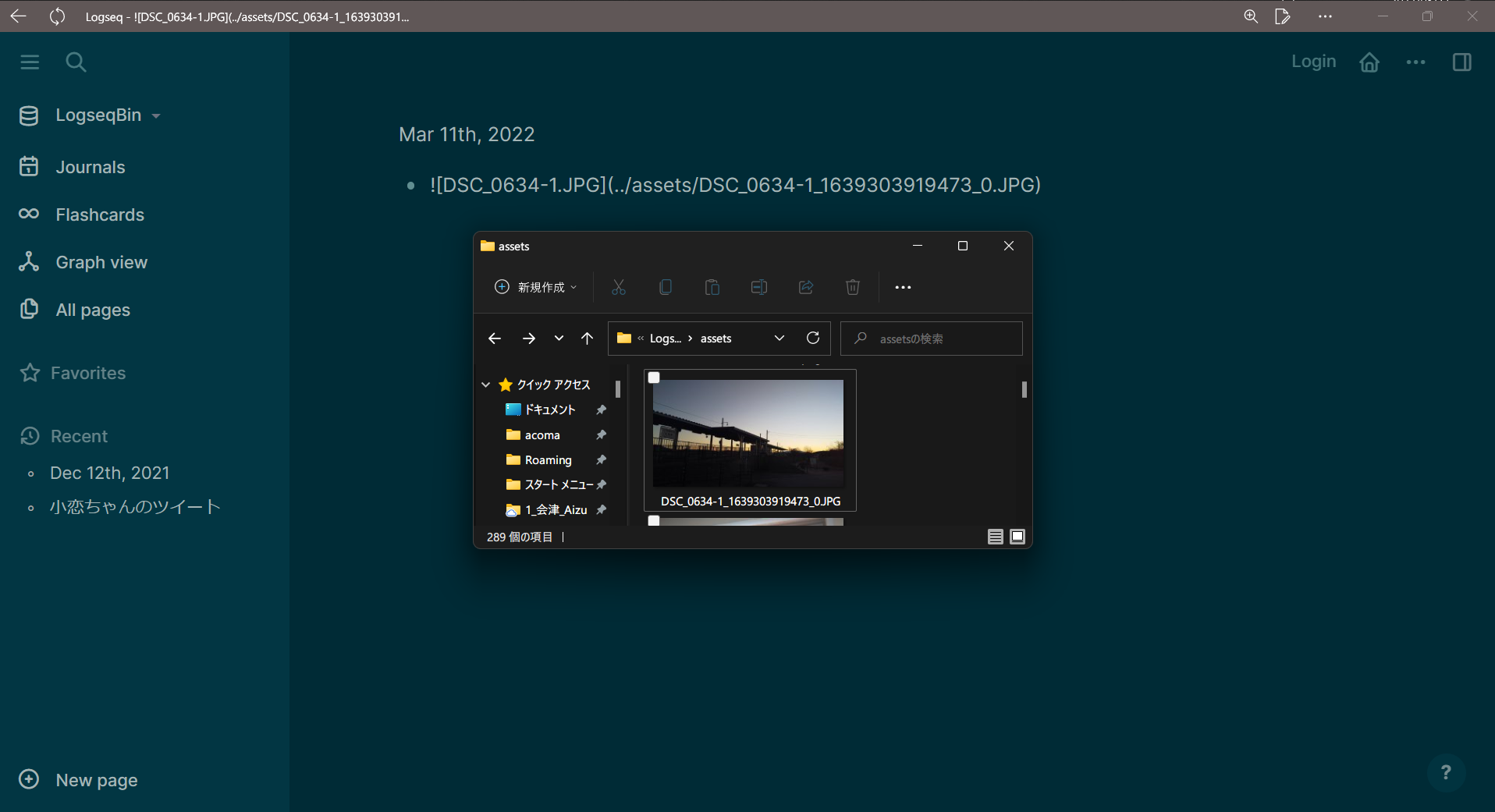Cut the selected file in Explorer
The height and width of the screenshot is (812, 1495).
click(619, 287)
